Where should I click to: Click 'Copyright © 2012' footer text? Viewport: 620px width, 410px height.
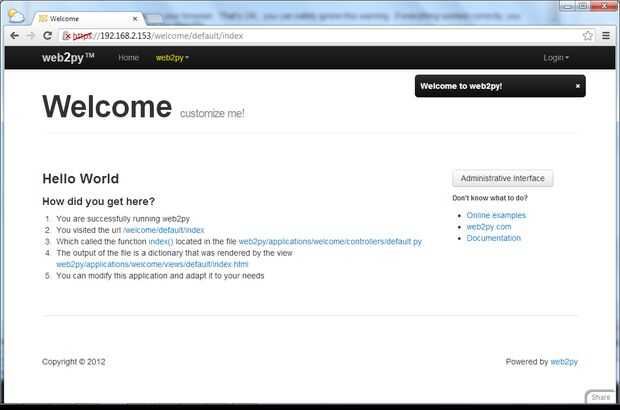click(x=74, y=362)
